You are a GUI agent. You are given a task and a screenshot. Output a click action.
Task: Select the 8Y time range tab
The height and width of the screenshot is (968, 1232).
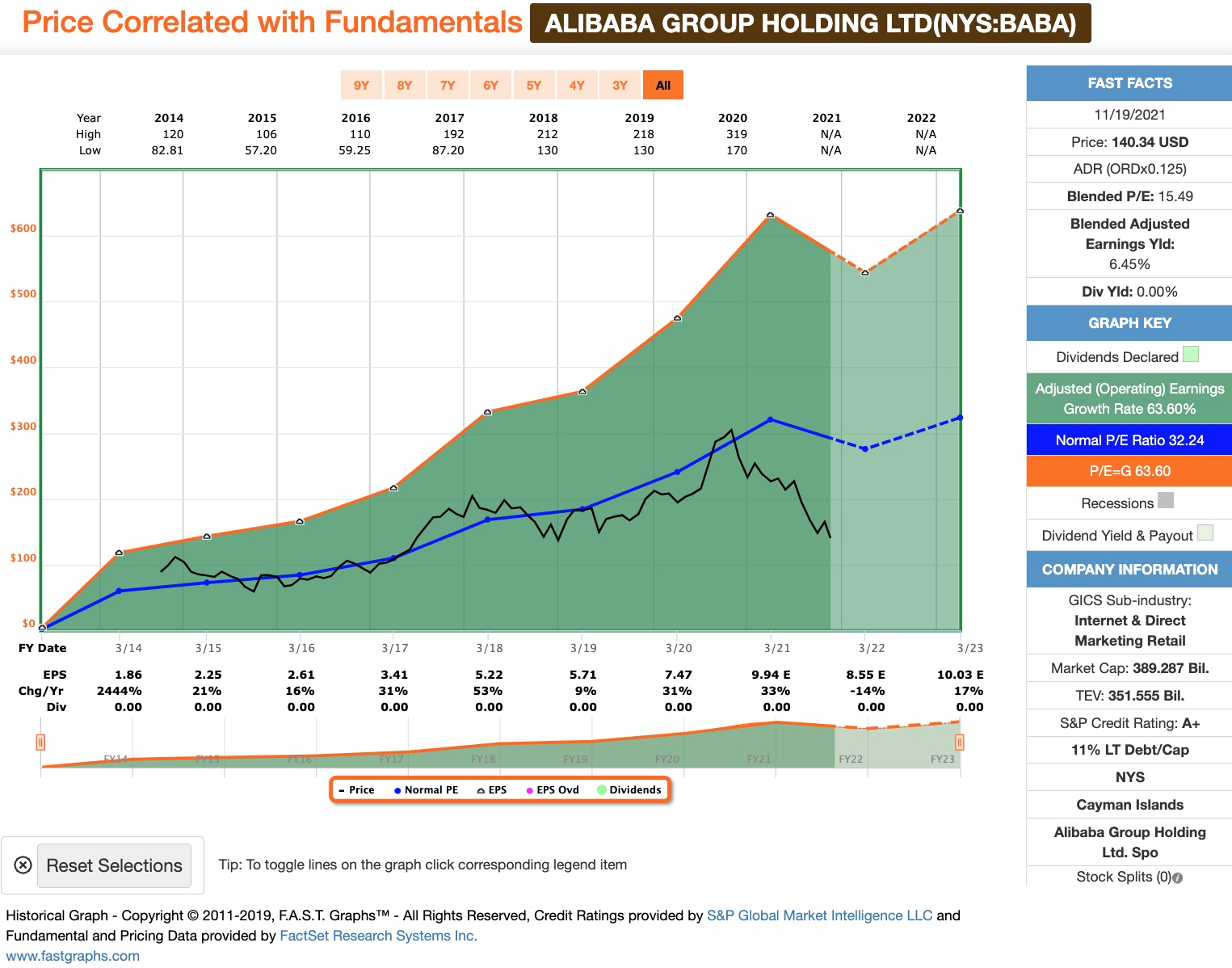[x=405, y=85]
